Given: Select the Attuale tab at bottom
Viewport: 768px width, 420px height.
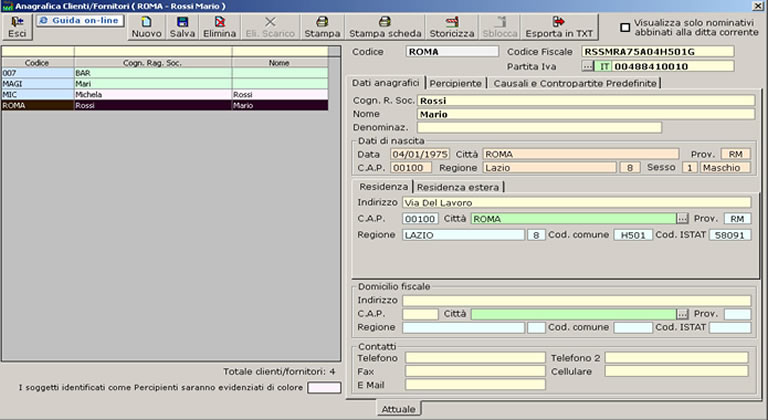Looking at the screenshot, I should [399, 408].
